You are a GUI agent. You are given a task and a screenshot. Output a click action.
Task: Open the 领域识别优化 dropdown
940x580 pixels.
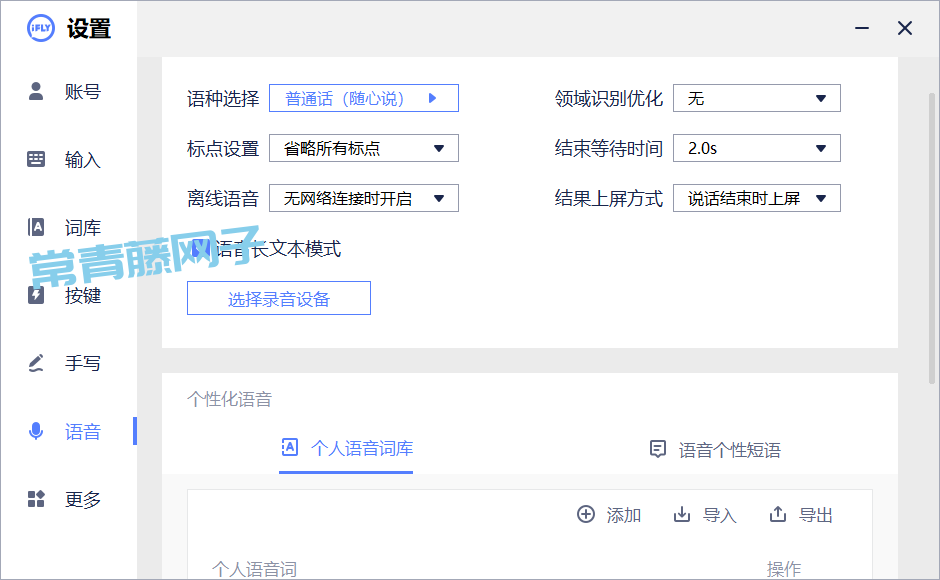tap(756, 98)
